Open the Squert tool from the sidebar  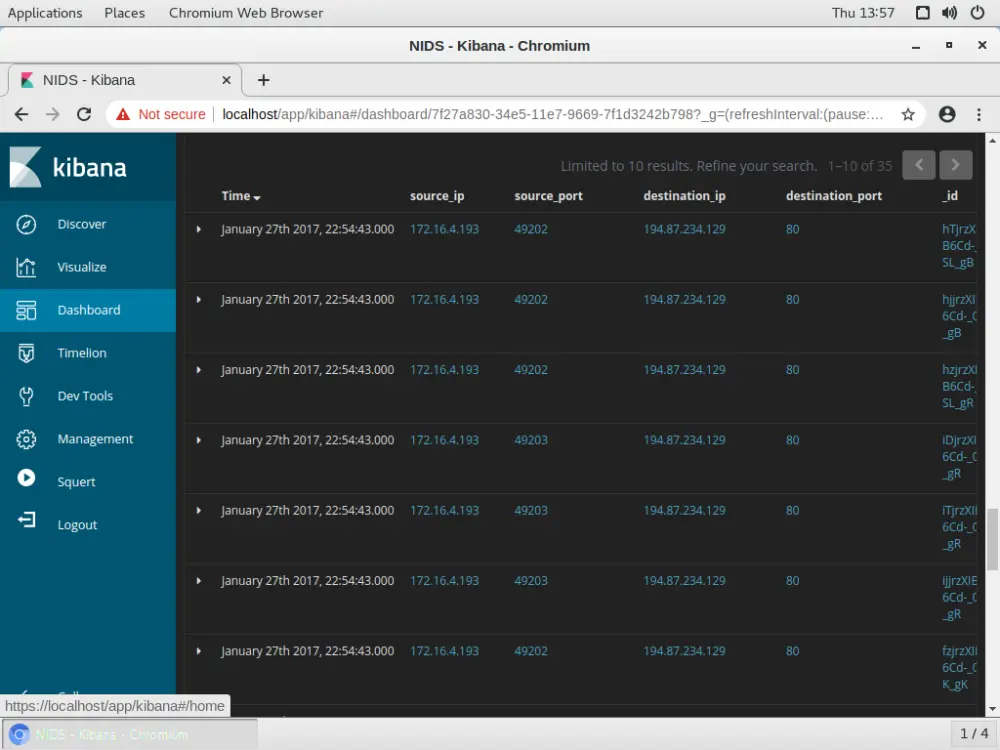77,482
